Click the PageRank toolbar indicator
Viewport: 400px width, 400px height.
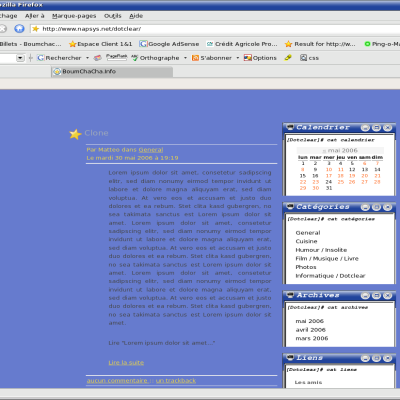[116, 57]
